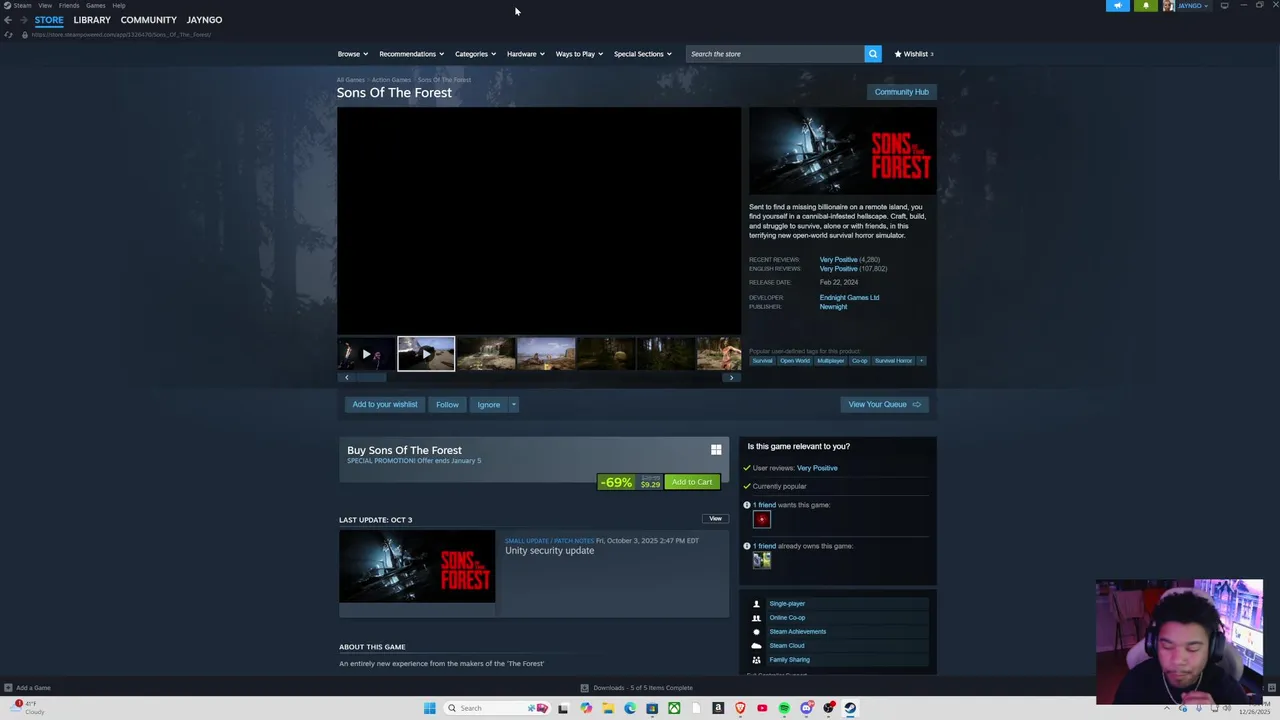Open the Help menu
The height and width of the screenshot is (720, 1280).
tap(119, 6)
